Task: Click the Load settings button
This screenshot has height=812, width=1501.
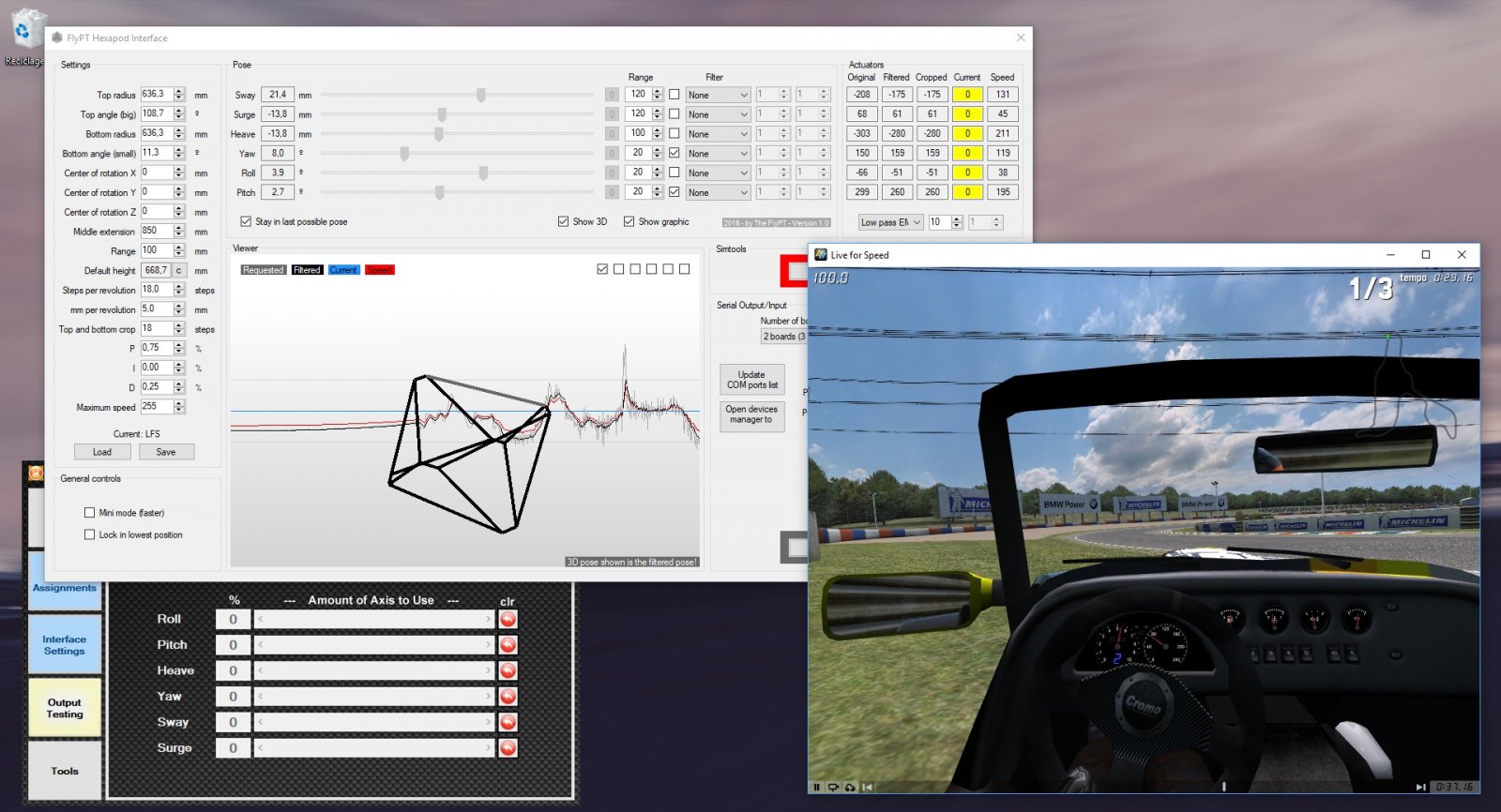Action: coord(102,452)
